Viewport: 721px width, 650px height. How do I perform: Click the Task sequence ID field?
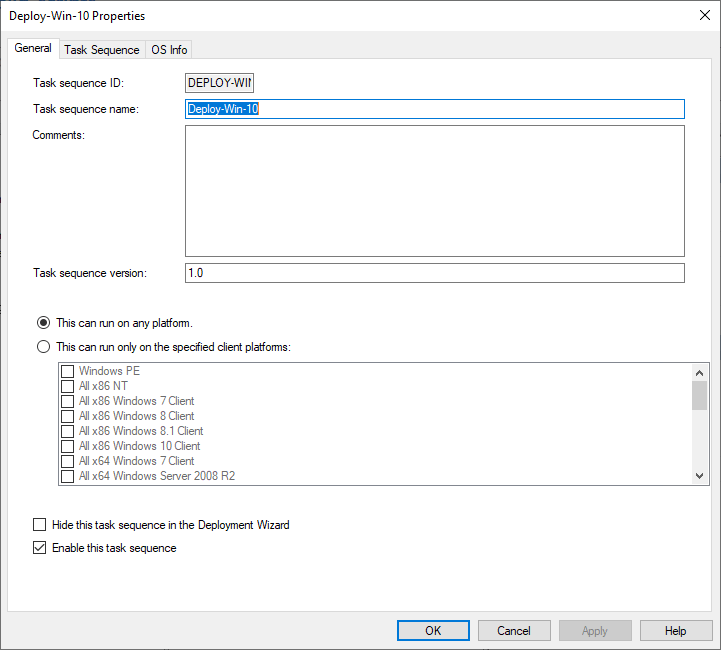[x=220, y=83]
